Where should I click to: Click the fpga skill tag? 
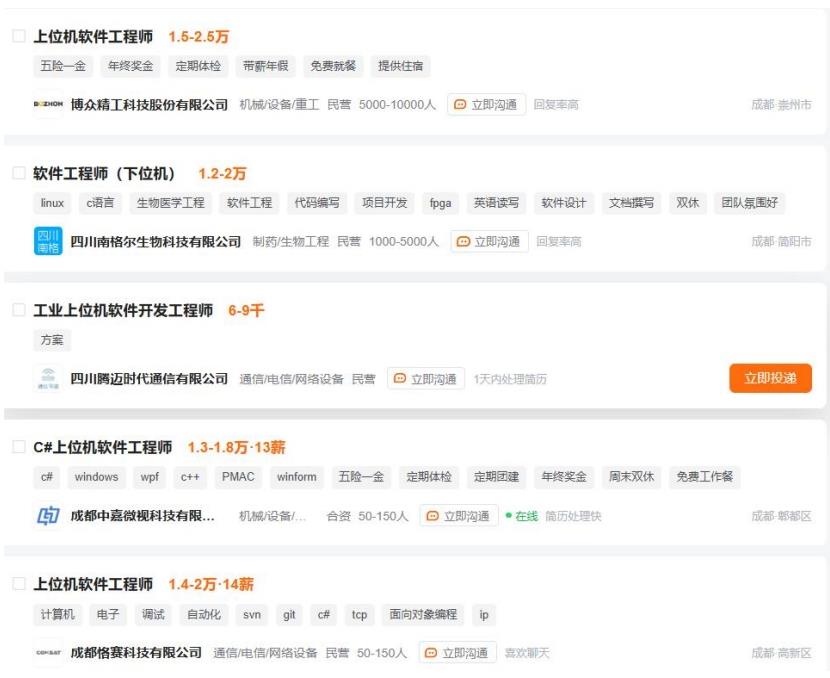pos(440,203)
